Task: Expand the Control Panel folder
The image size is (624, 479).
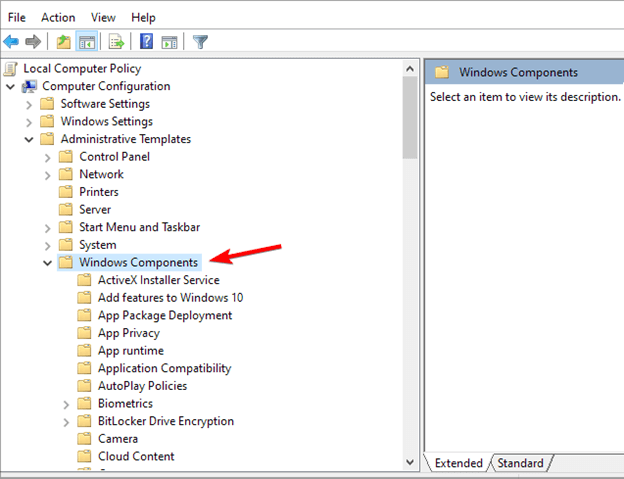Action: [x=48, y=157]
